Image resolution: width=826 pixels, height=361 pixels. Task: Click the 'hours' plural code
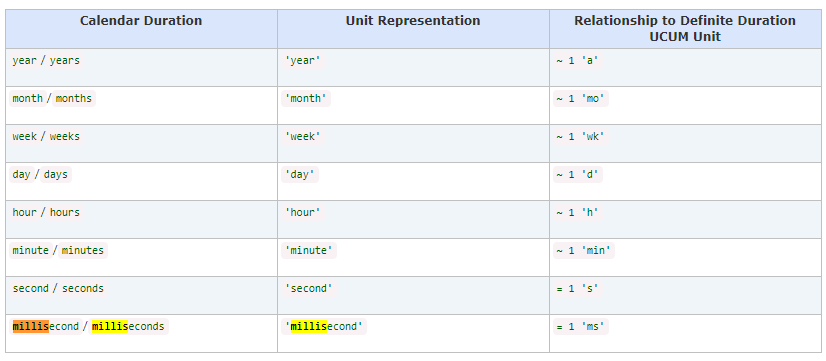pos(65,212)
